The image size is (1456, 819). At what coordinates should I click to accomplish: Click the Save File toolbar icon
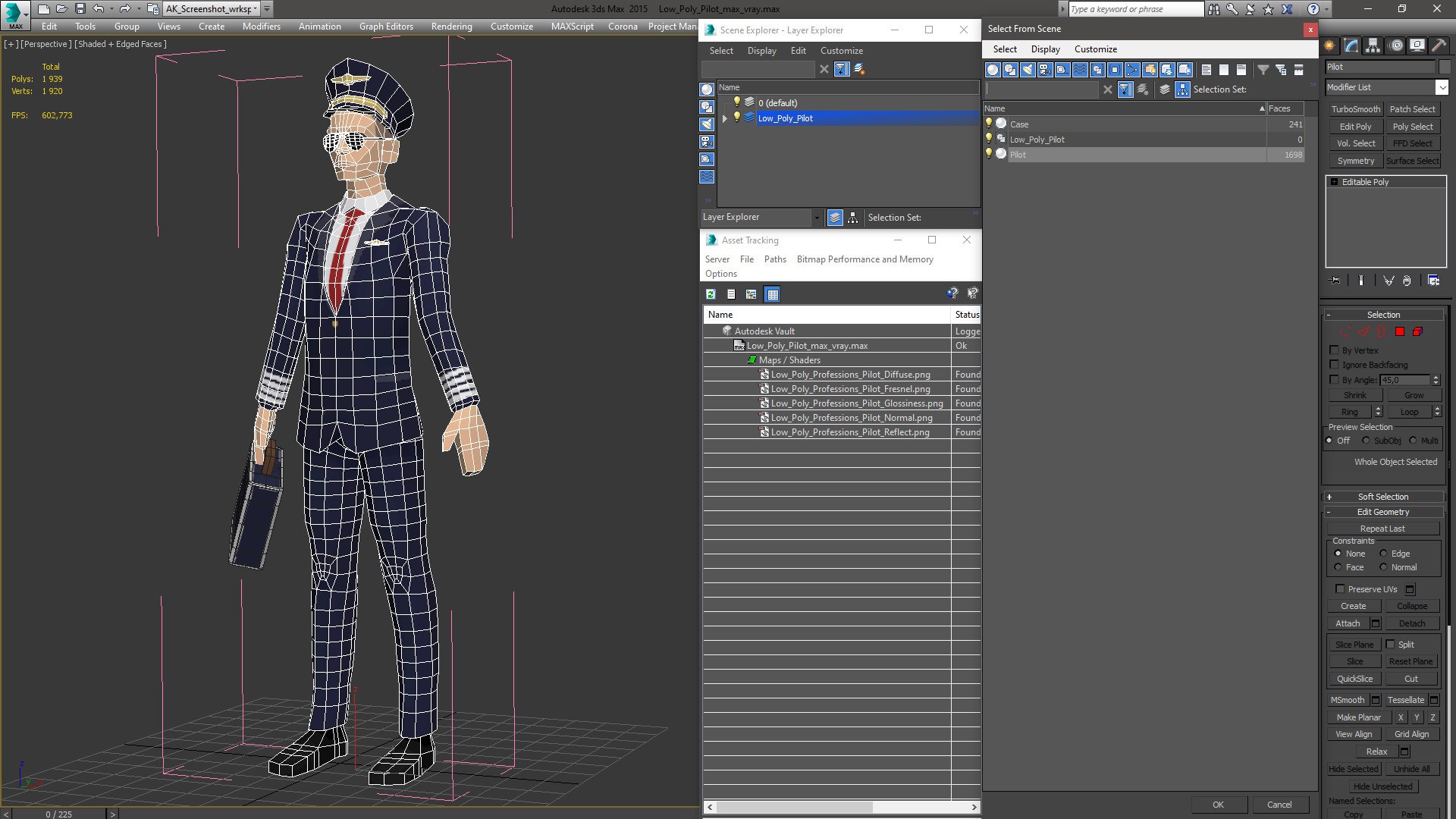point(80,9)
